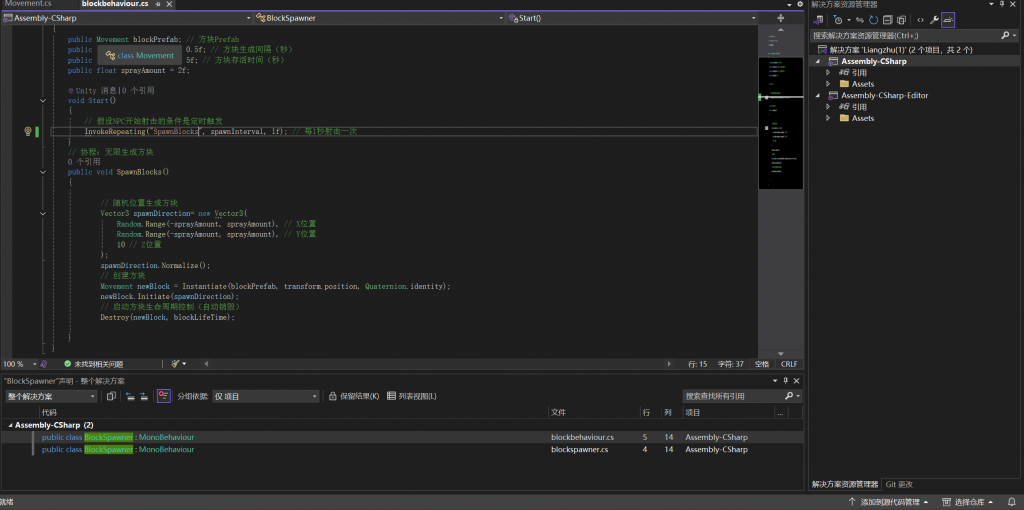Click the split editor plus icon
Image resolution: width=1024 pixels, height=510 pixels.
click(780, 18)
